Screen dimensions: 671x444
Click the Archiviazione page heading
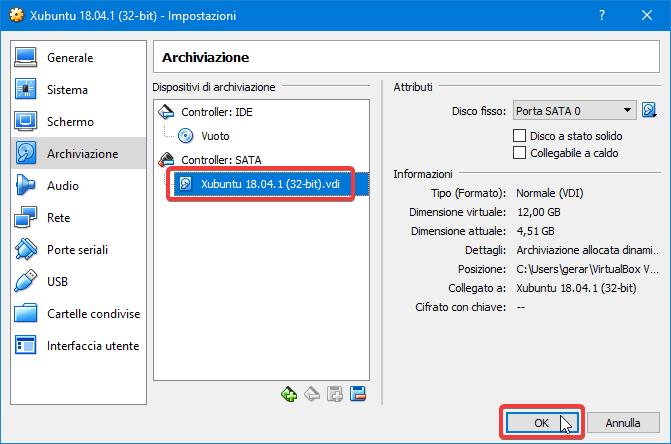[x=205, y=57]
